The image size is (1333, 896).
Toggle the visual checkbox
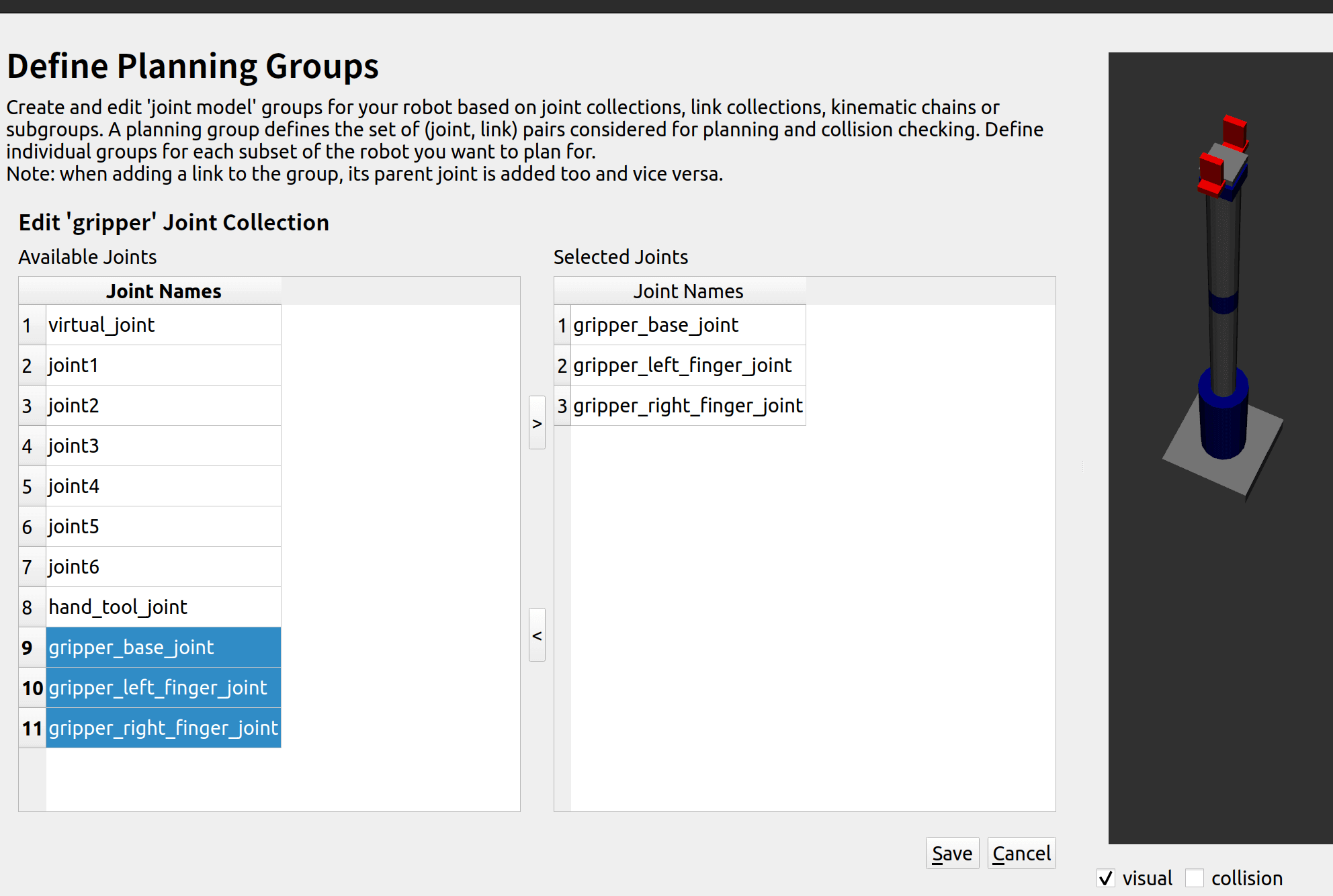tap(1106, 878)
